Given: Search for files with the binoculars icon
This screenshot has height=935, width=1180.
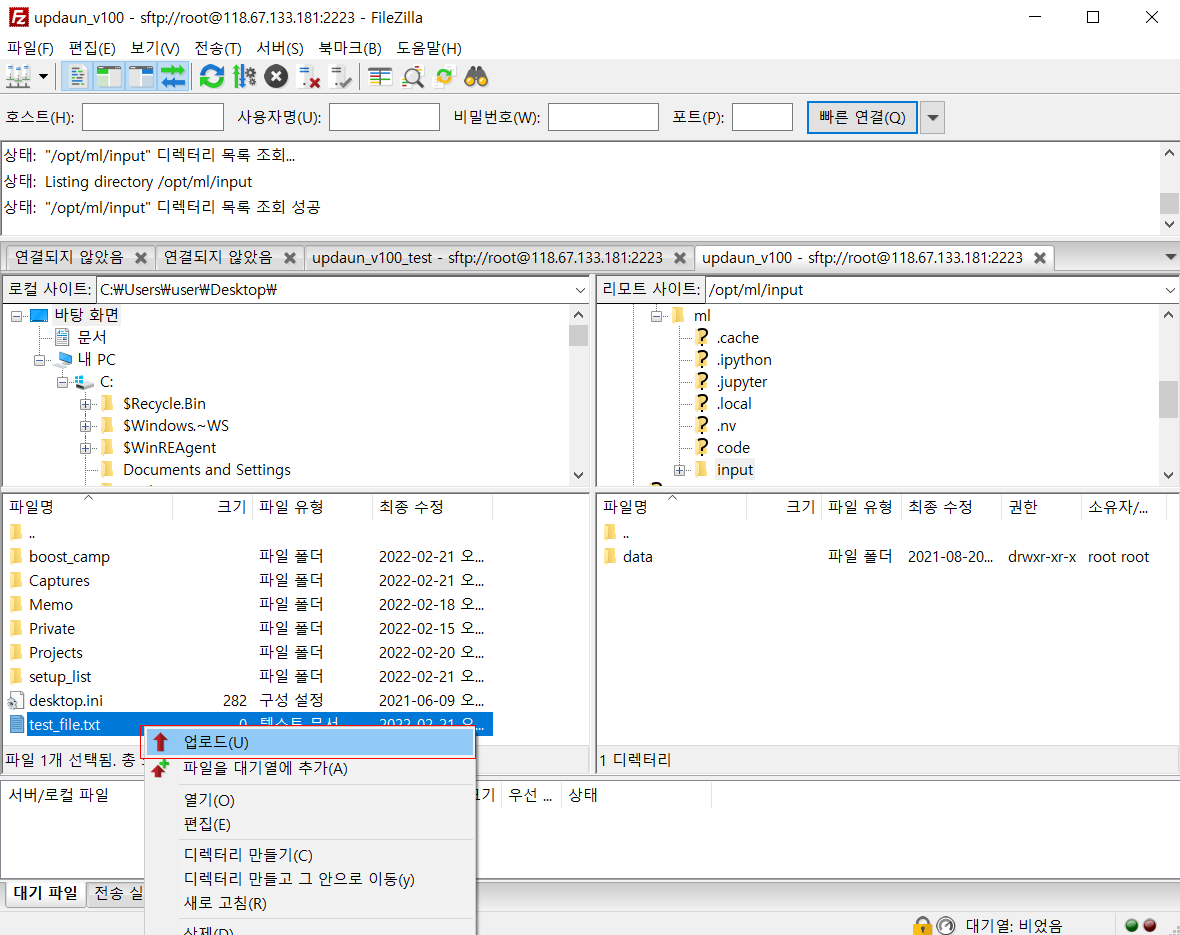Looking at the screenshot, I should click(x=476, y=77).
